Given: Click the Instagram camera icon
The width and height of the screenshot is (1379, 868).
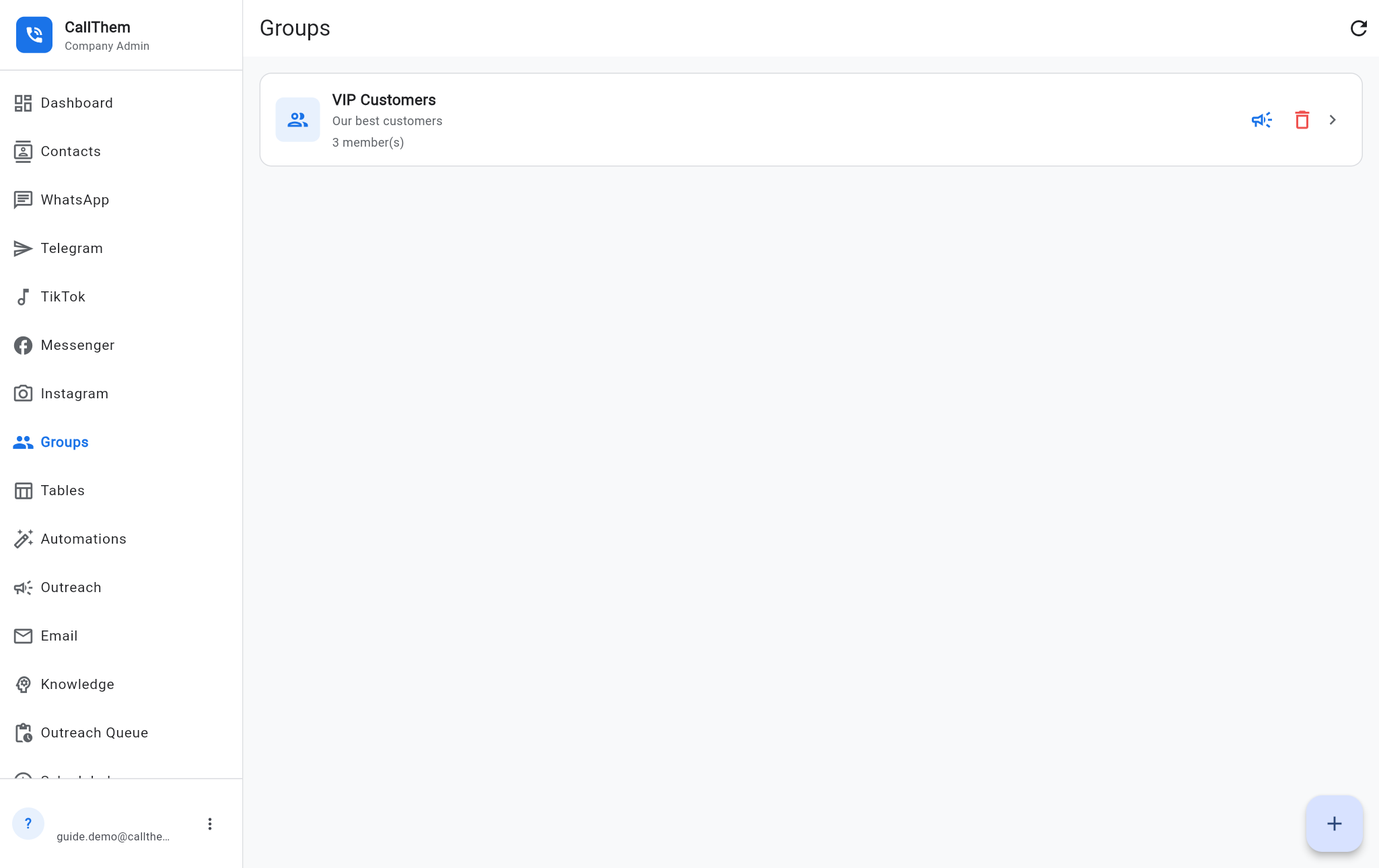Looking at the screenshot, I should [x=23, y=394].
